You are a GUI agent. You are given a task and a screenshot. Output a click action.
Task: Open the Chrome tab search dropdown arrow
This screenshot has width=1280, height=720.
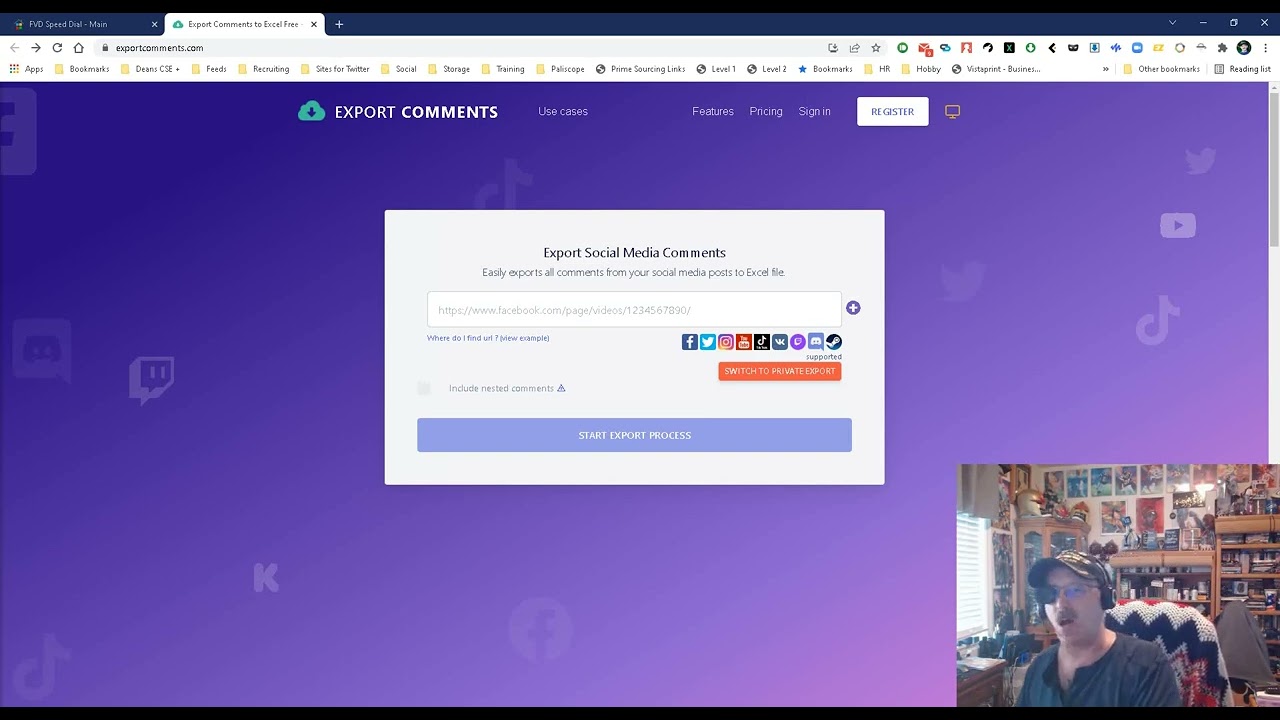[x=1172, y=23]
